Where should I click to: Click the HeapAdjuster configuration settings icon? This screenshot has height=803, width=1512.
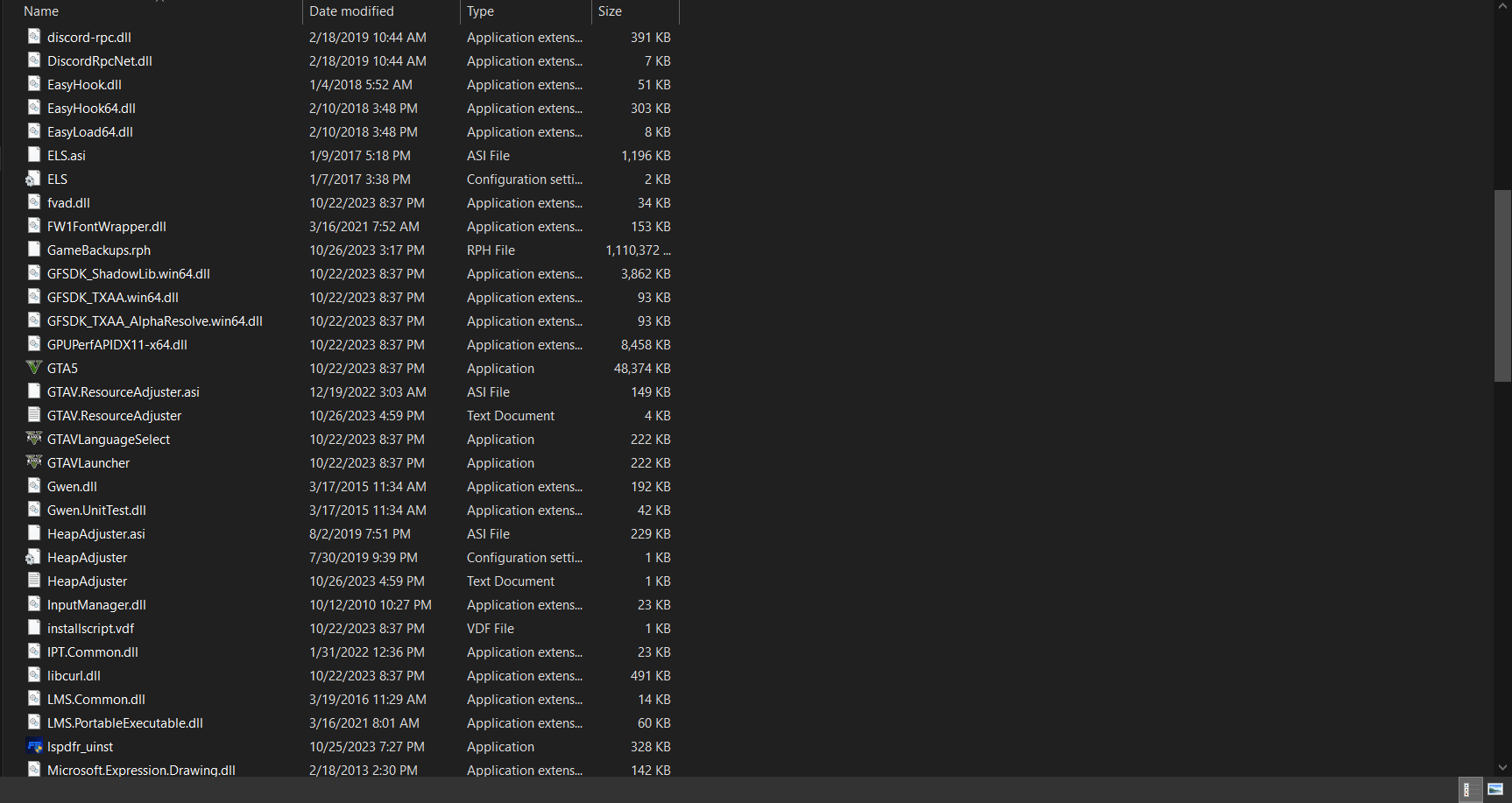[x=33, y=557]
